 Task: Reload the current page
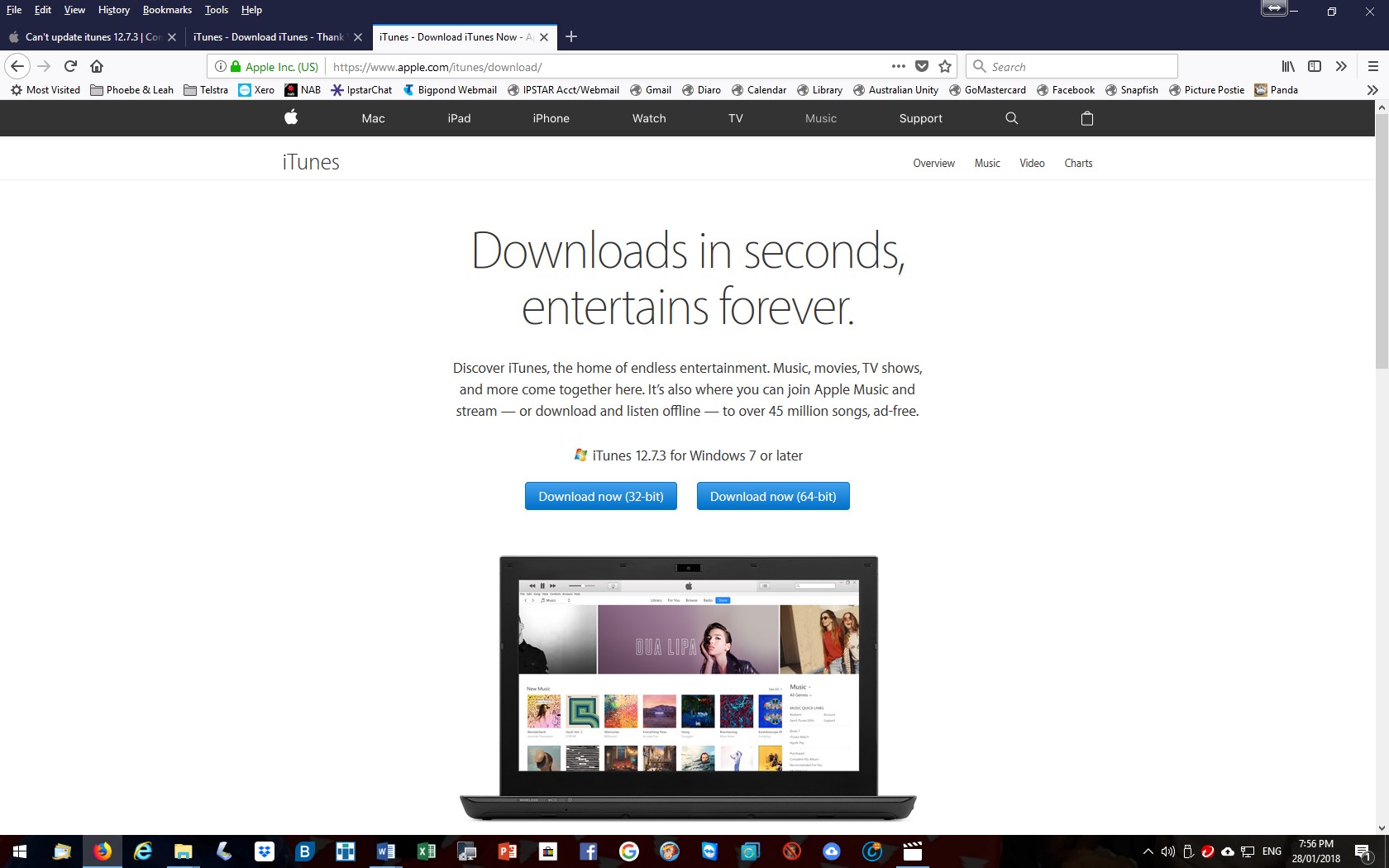click(71, 66)
